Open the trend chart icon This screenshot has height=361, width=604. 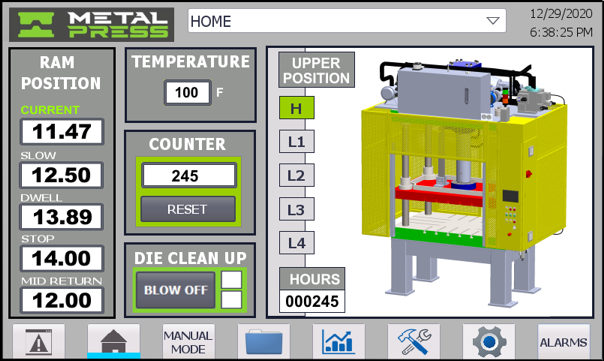coord(339,341)
